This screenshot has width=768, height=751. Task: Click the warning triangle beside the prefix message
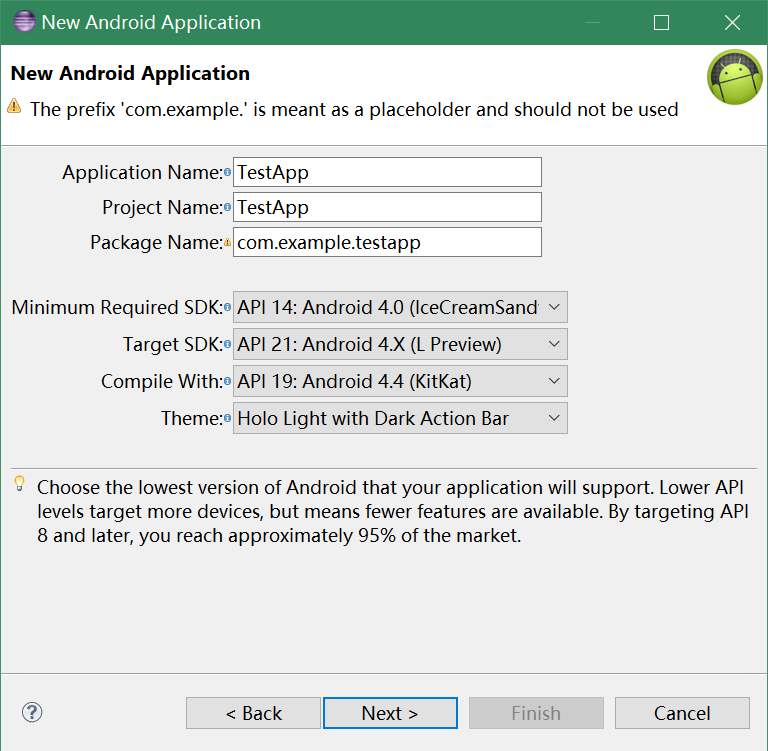point(14,107)
